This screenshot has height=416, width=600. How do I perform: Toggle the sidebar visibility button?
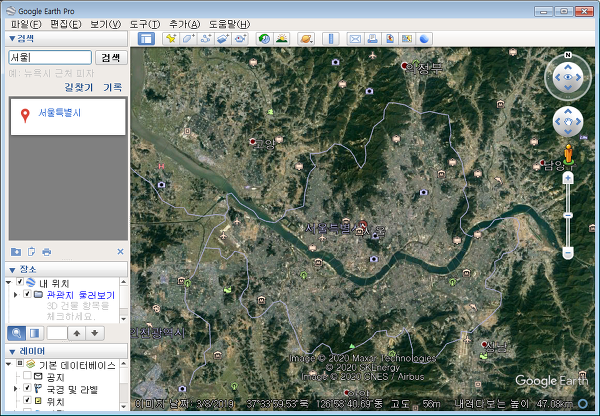[x=146, y=39]
